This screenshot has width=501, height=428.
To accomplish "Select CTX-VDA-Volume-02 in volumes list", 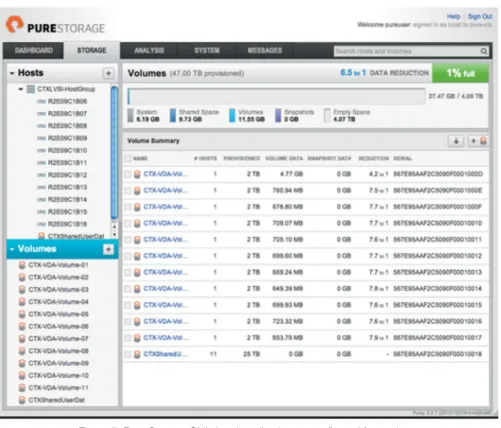I will [58, 277].
